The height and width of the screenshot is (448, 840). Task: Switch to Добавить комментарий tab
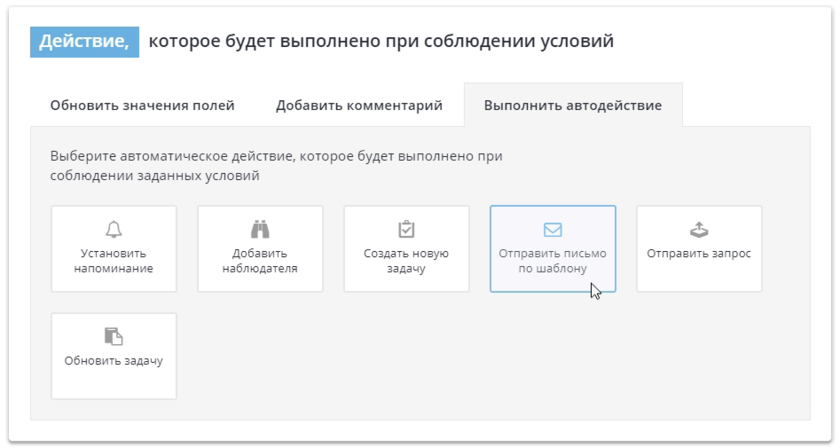coord(359,105)
